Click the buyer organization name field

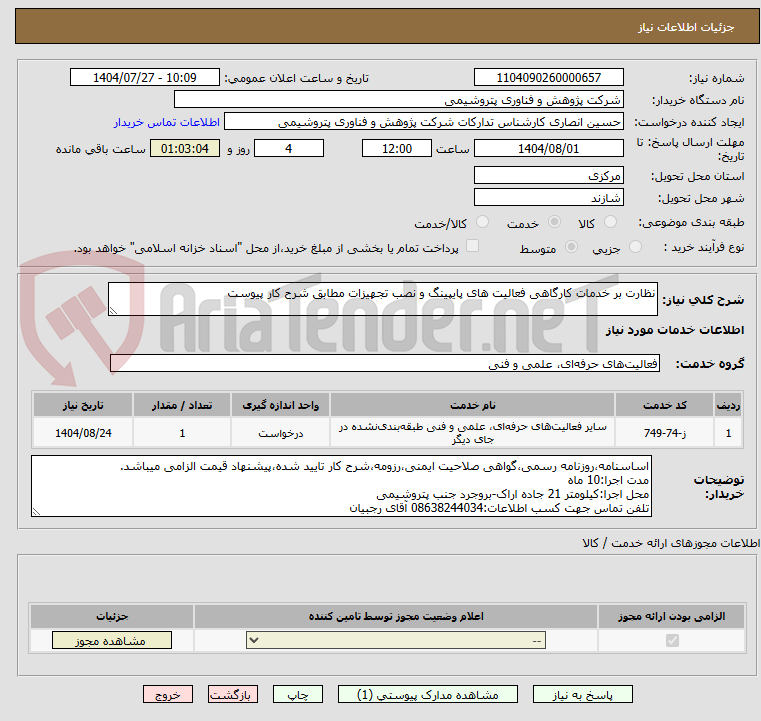click(x=398, y=100)
